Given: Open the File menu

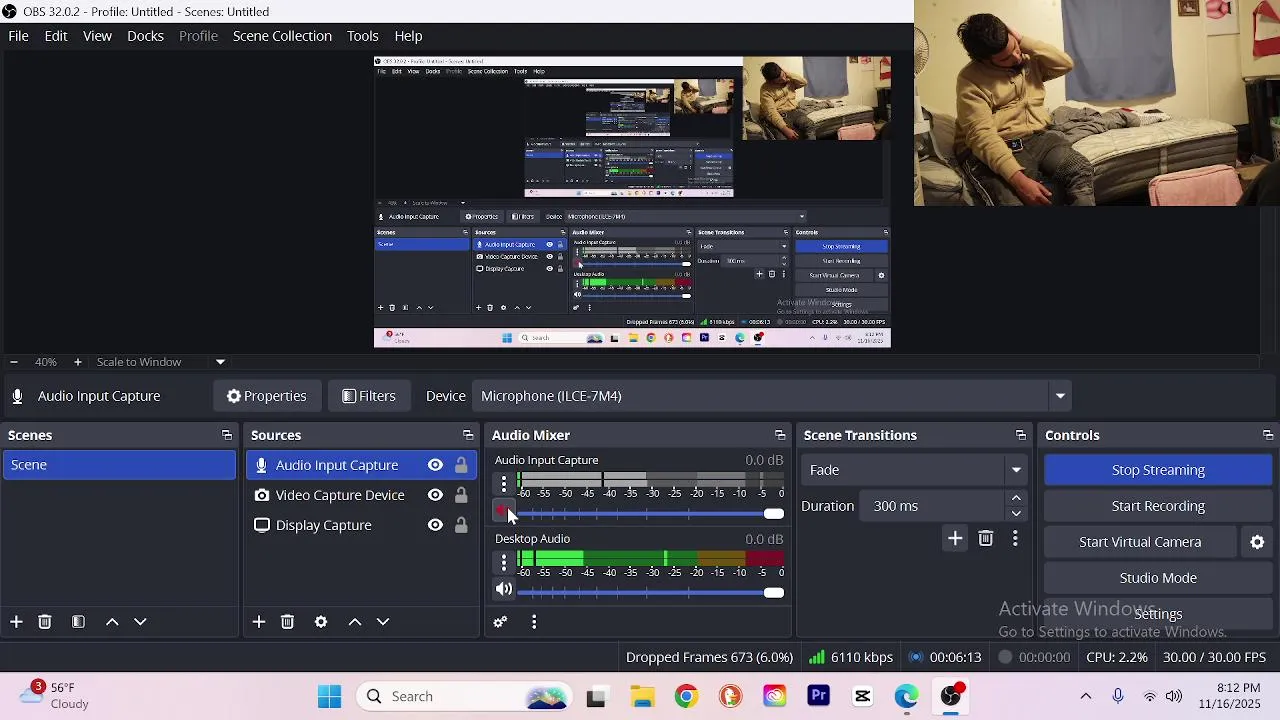Looking at the screenshot, I should tap(18, 36).
